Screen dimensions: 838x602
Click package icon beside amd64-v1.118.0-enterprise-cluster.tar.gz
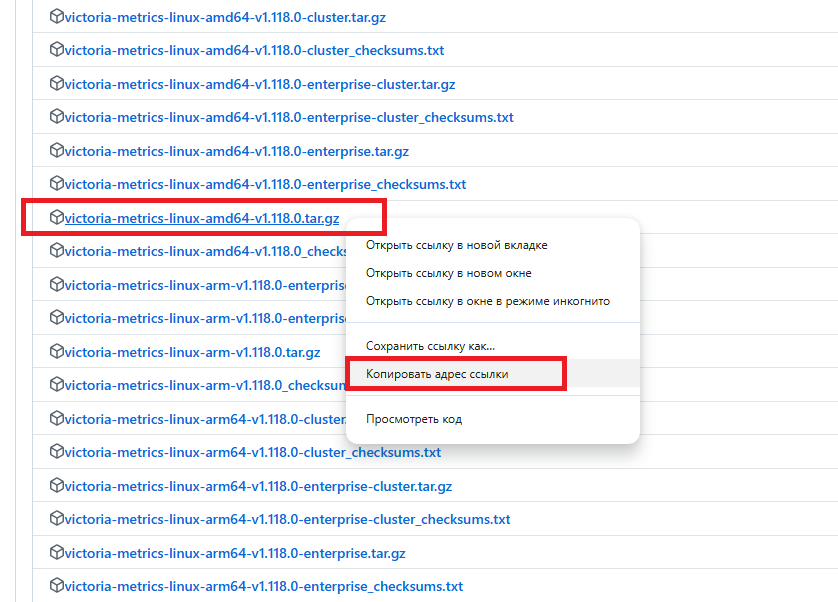[57, 84]
